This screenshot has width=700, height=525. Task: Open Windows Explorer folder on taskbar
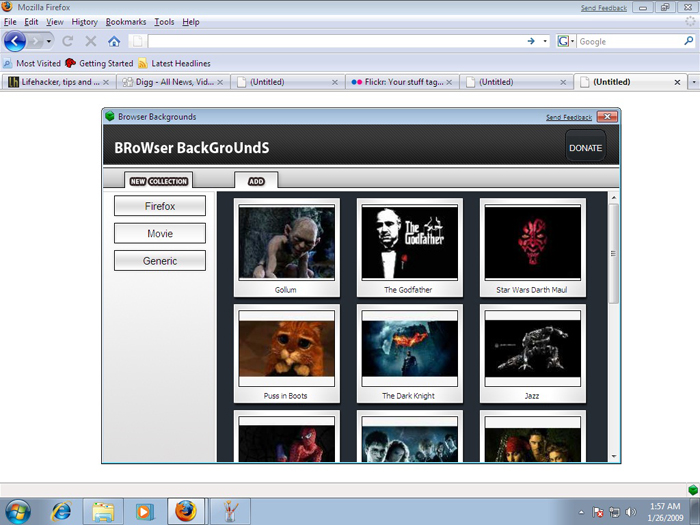(x=103, y=512)
